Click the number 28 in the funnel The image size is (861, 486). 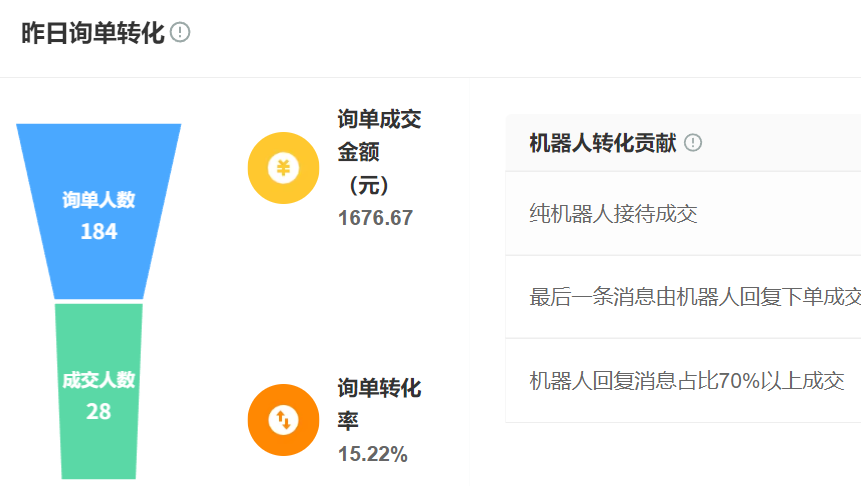(98, 411)
